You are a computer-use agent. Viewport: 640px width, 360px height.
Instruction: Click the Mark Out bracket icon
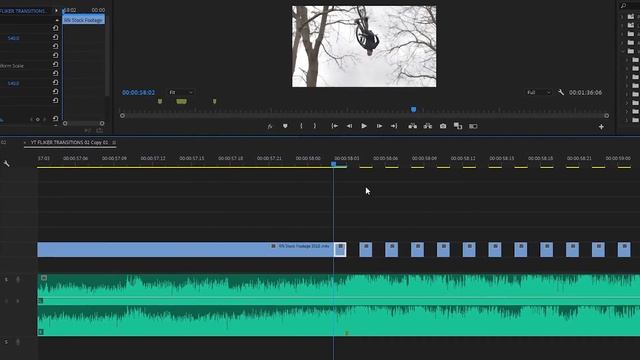pyautogui.click(x=315, y=126)
